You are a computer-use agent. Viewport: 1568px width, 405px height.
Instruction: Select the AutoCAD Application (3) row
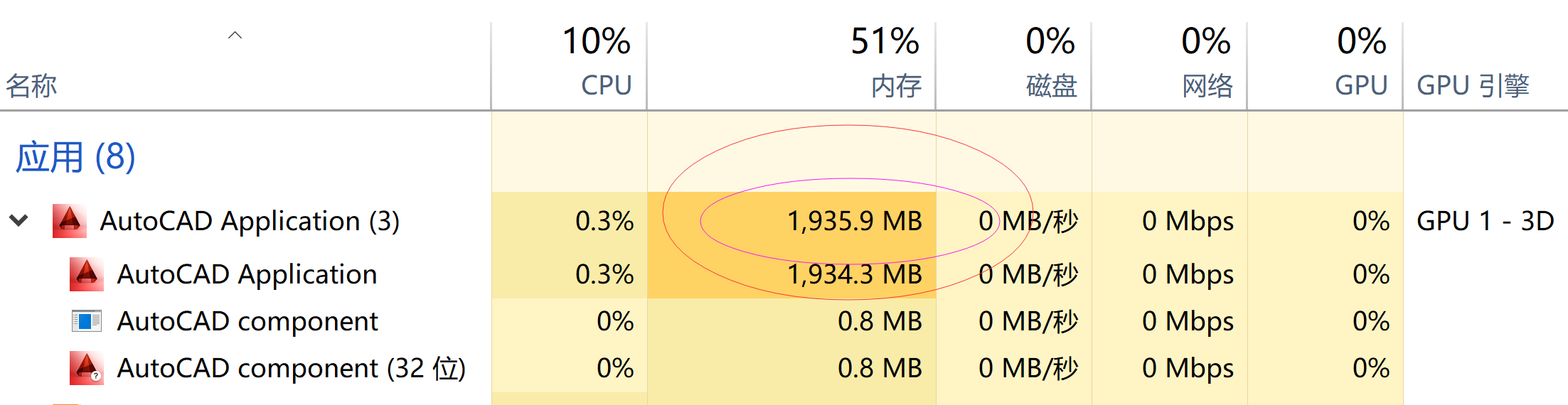pyautogui.click(x=784, y=220)
